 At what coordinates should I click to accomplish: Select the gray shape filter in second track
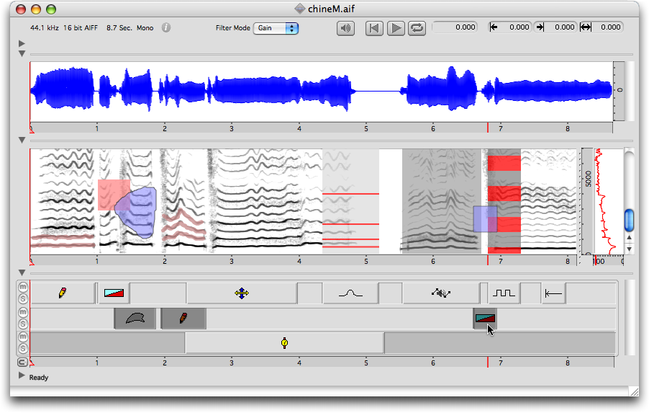click(x=135, y=318)
